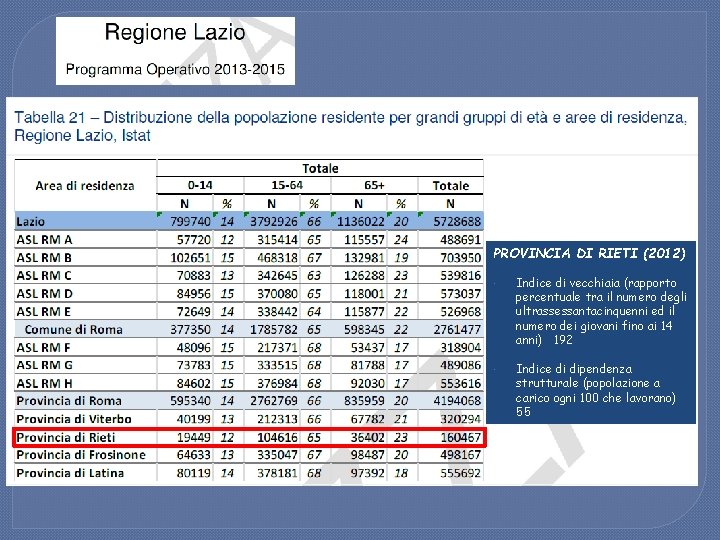Click value 72649 in ASL RM E row
This screenshot has width=720, height=540.
pos(194,312)
